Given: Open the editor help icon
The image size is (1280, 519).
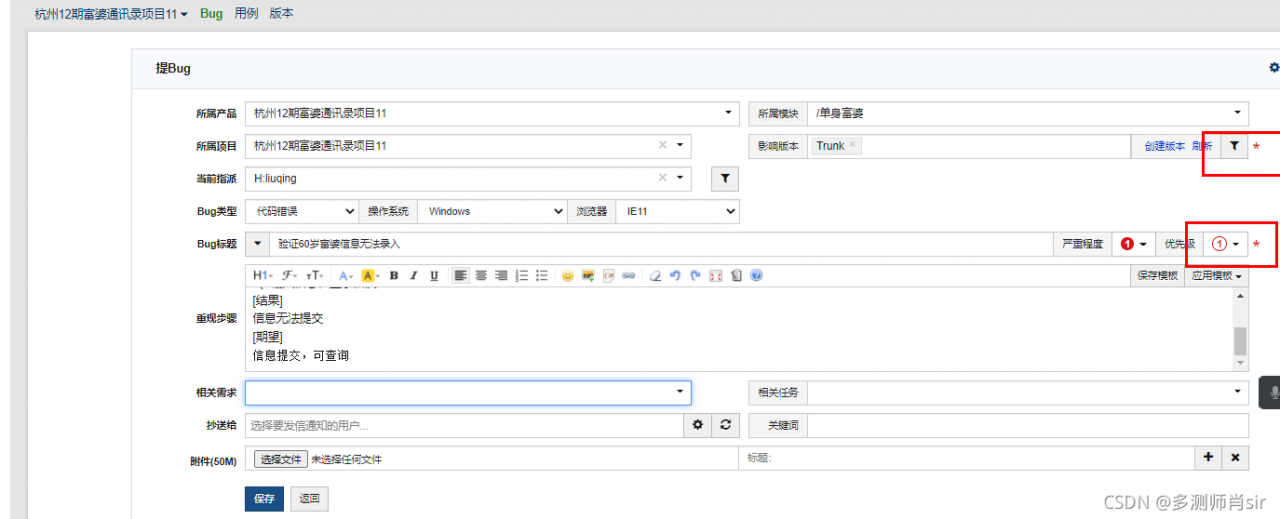Looking at the screenshot, I should [756, 276].
